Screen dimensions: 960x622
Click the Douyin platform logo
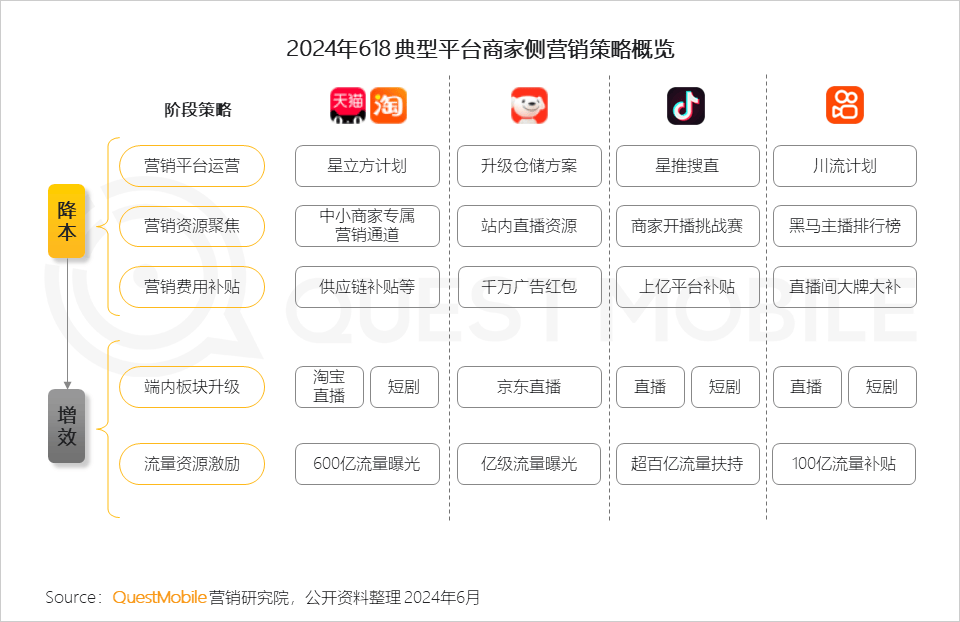687,104
